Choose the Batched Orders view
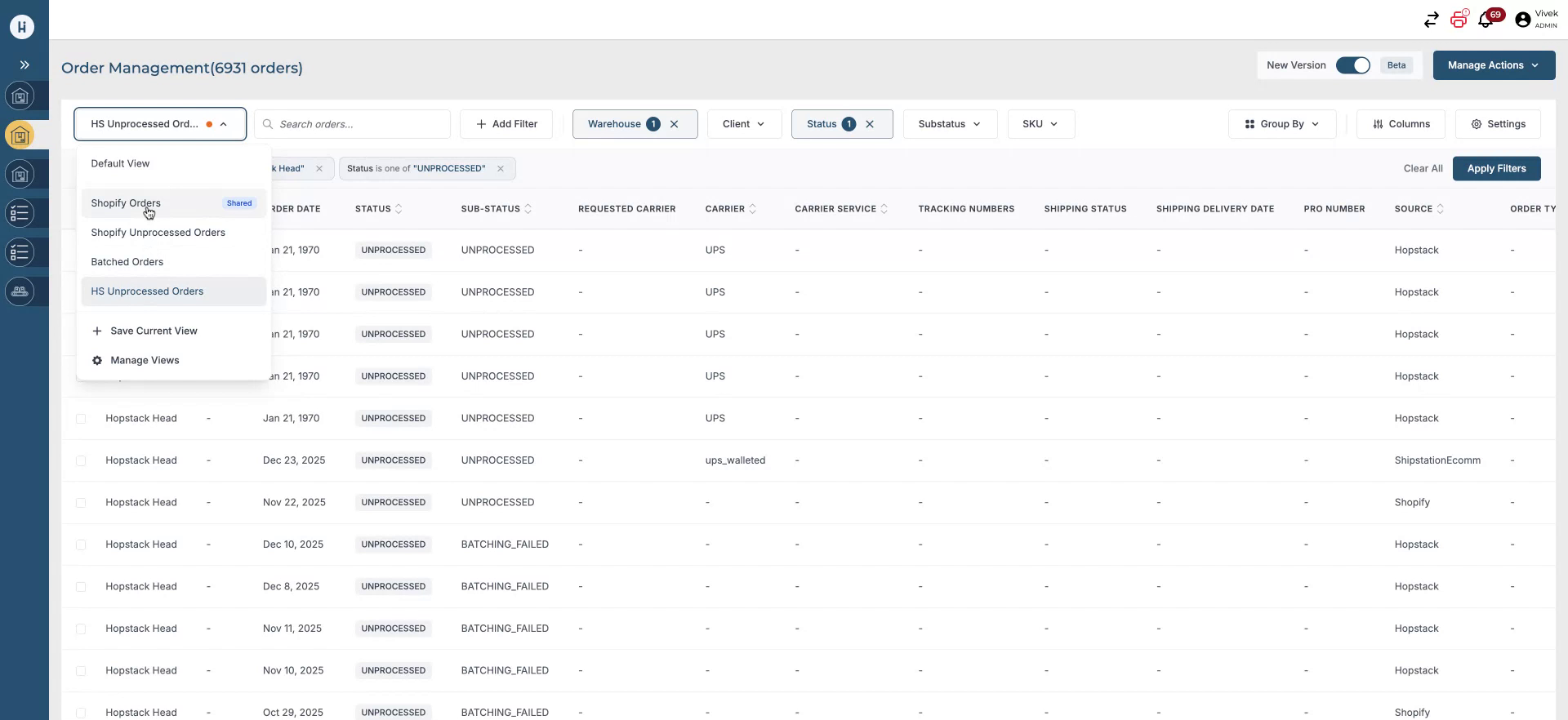Screen dimensions: 1568x720 coord(127,262)
